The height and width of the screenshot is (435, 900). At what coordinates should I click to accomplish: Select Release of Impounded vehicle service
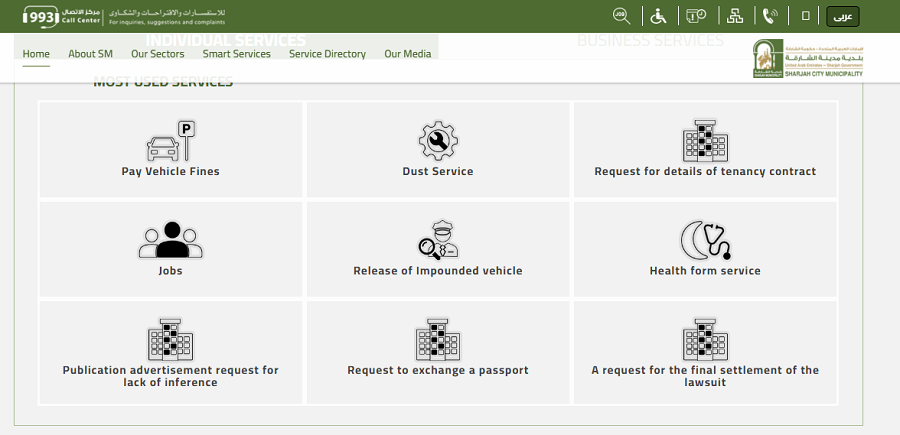(x=438, y=250)
